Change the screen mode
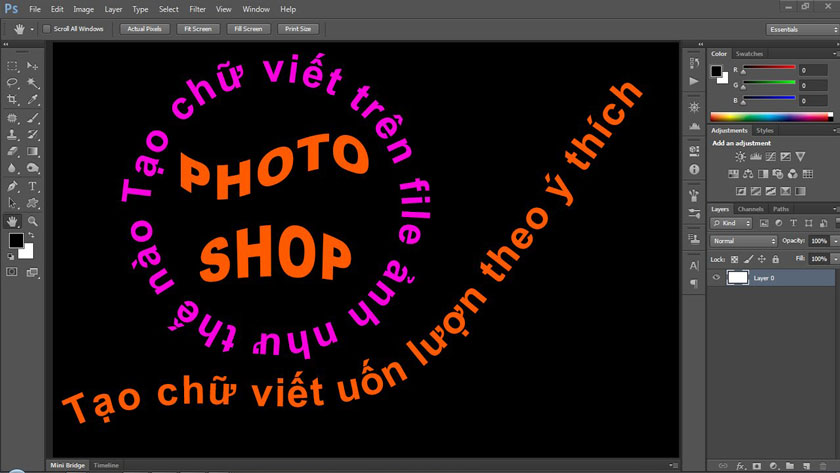The image size is (840, 473). click(32, 273)
